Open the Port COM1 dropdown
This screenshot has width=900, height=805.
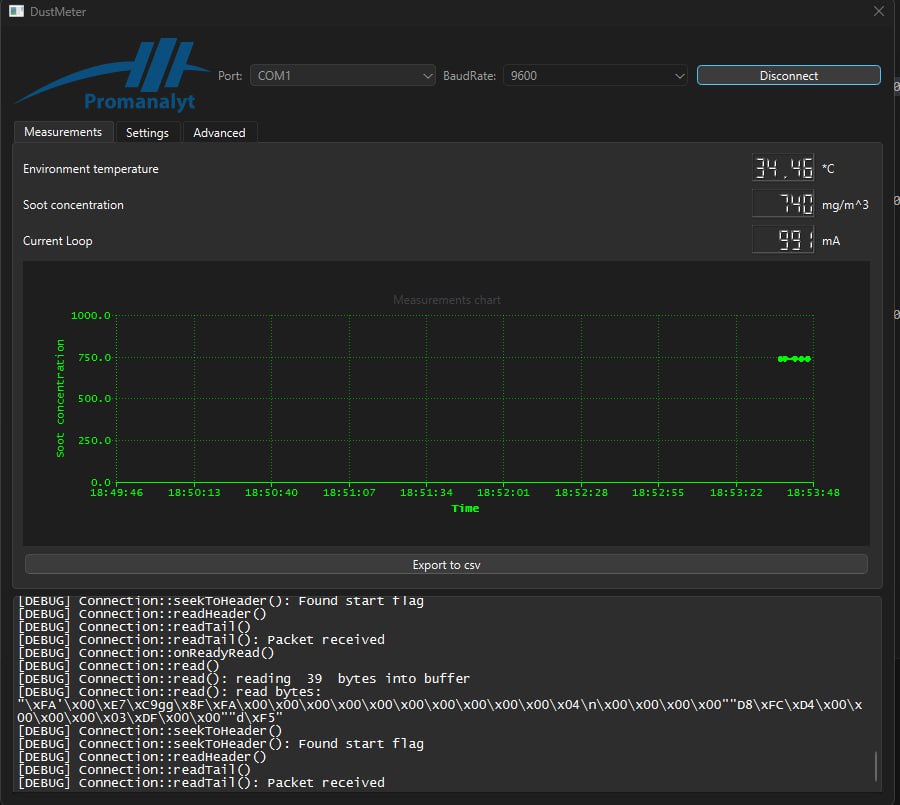tap(342, 76)
